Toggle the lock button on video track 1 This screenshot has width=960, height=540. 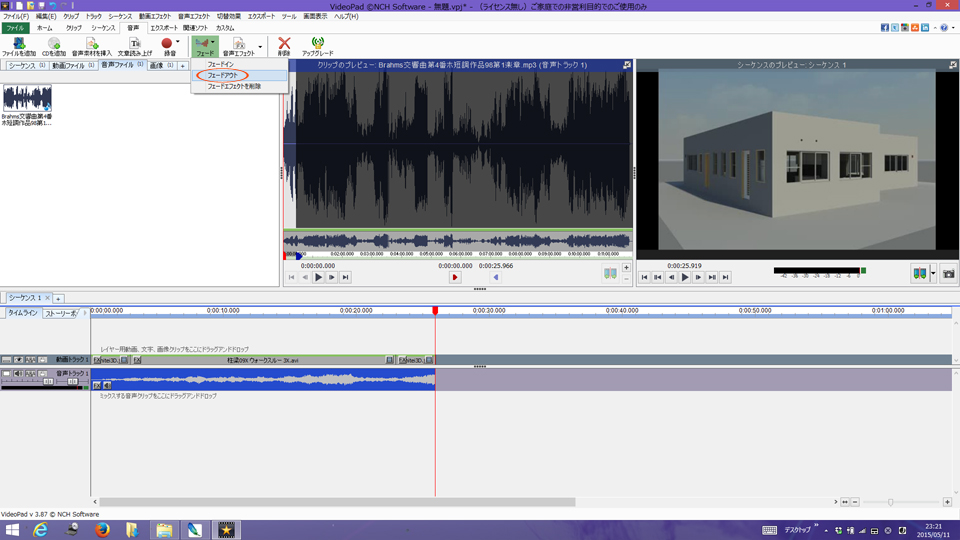(x=42, y=360)
